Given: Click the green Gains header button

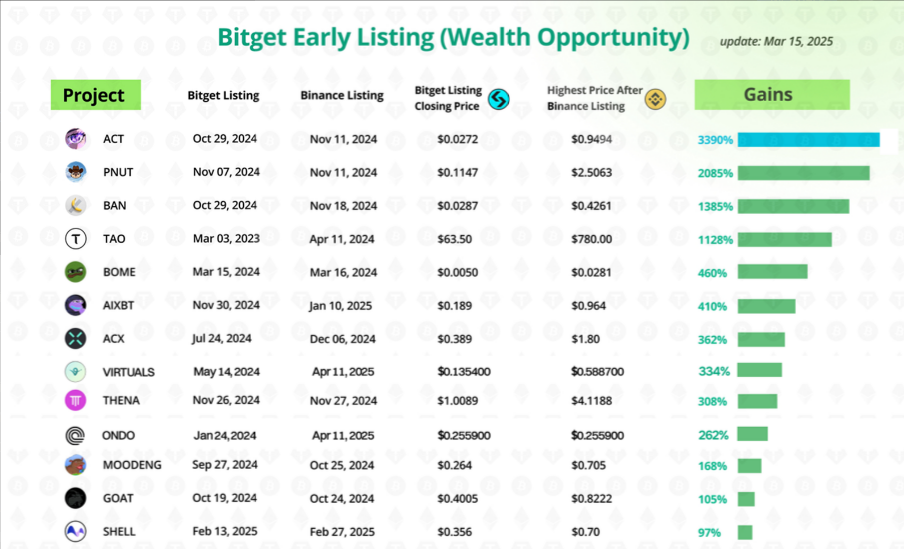Looking at the screenshot, I should pyautogui.click(x=771, y=95).
